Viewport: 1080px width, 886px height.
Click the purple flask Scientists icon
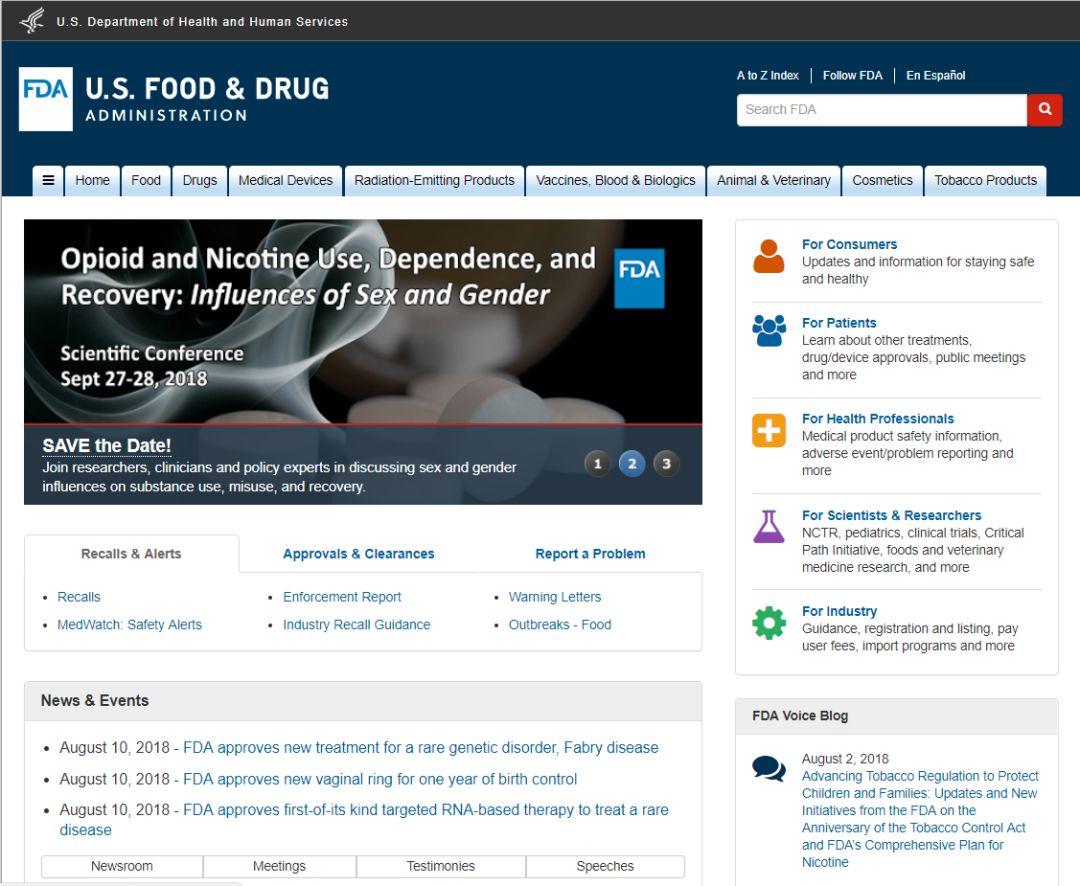pyautogui.click(x=769, y=526)
